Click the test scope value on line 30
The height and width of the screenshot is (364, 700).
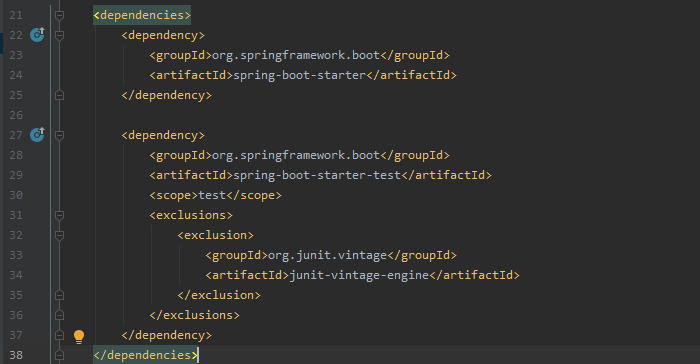(x=212, y=195)
